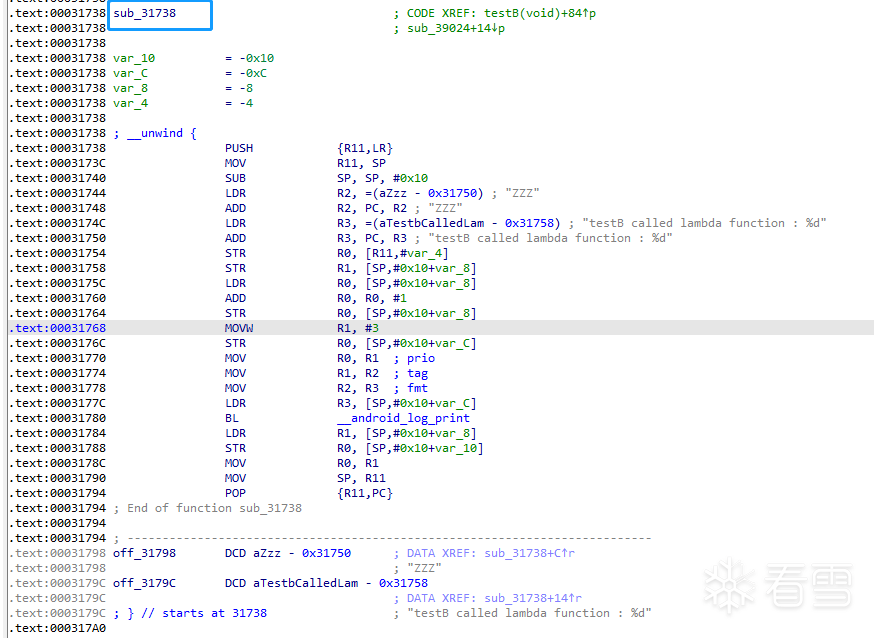This screenshot has width=874, height=638.
Task: Click var_C in STR R0 at 0003176C
Action: 452,344
